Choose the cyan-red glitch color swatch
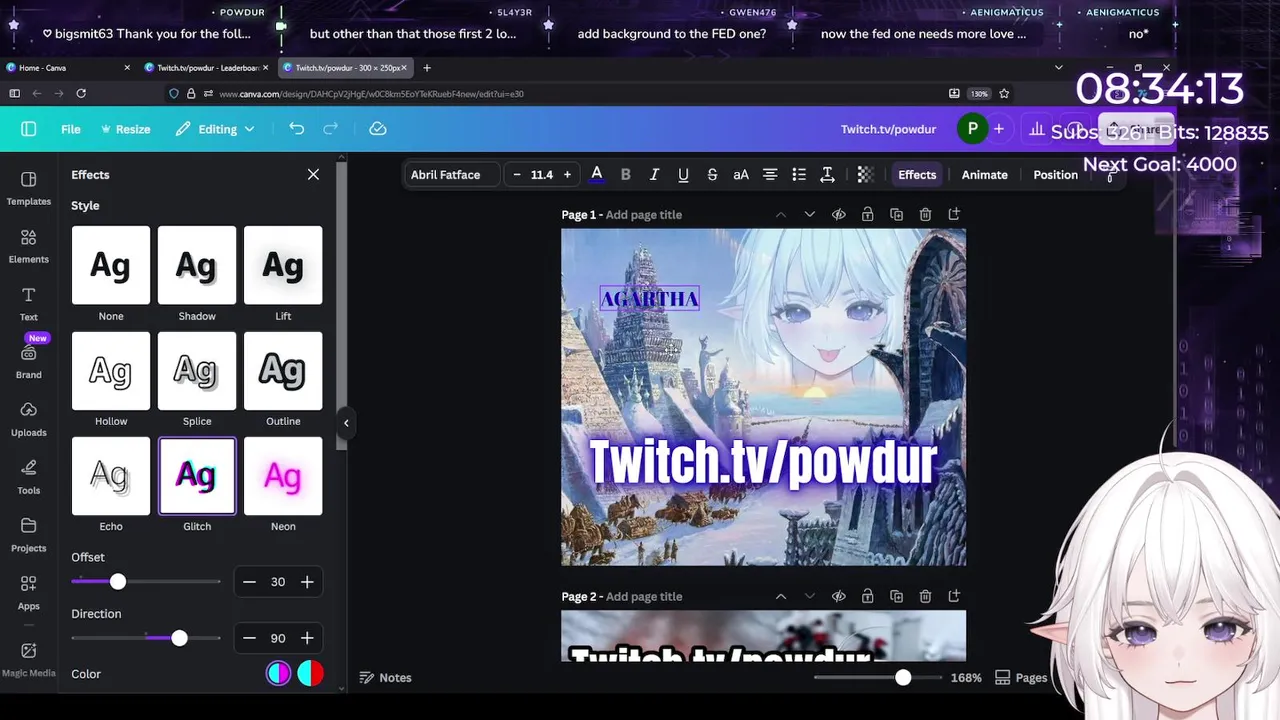This screenshot has width=1280, height=720. [310, 674]
